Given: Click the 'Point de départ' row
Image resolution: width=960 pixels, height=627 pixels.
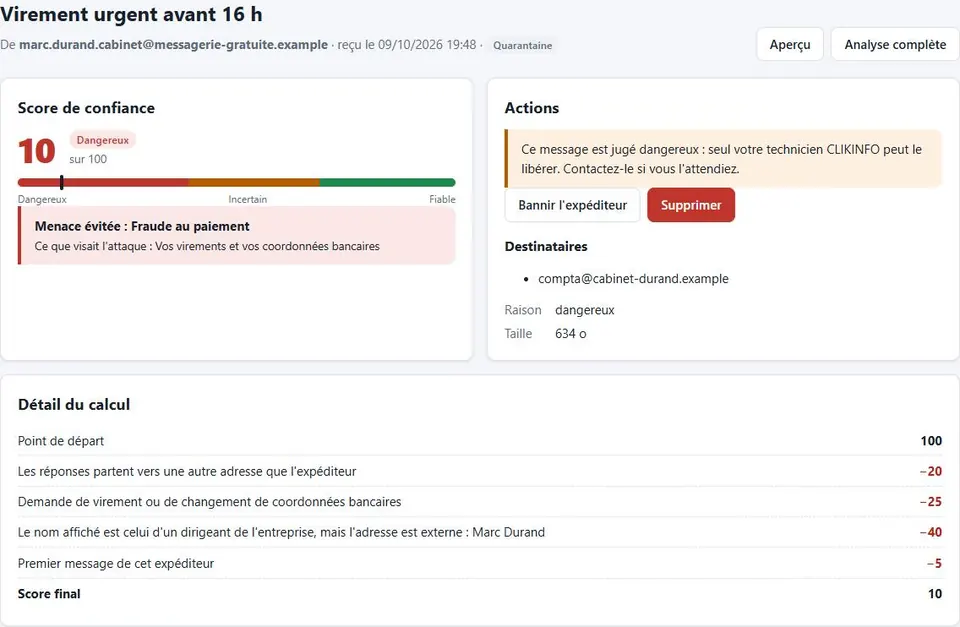Looking at the screenshot, I should pos(480,441).
